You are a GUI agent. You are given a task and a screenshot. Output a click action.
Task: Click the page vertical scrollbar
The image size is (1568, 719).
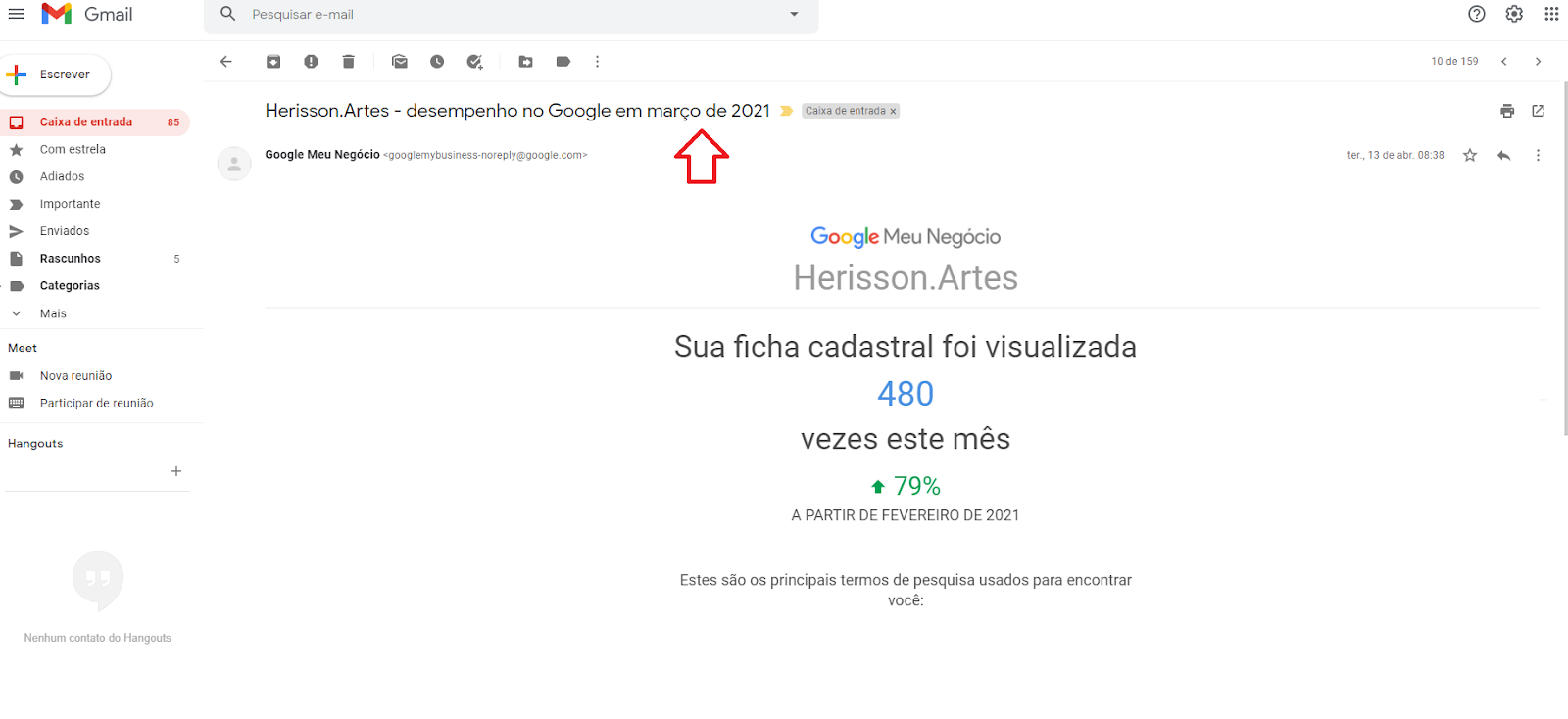[1564, 258]
